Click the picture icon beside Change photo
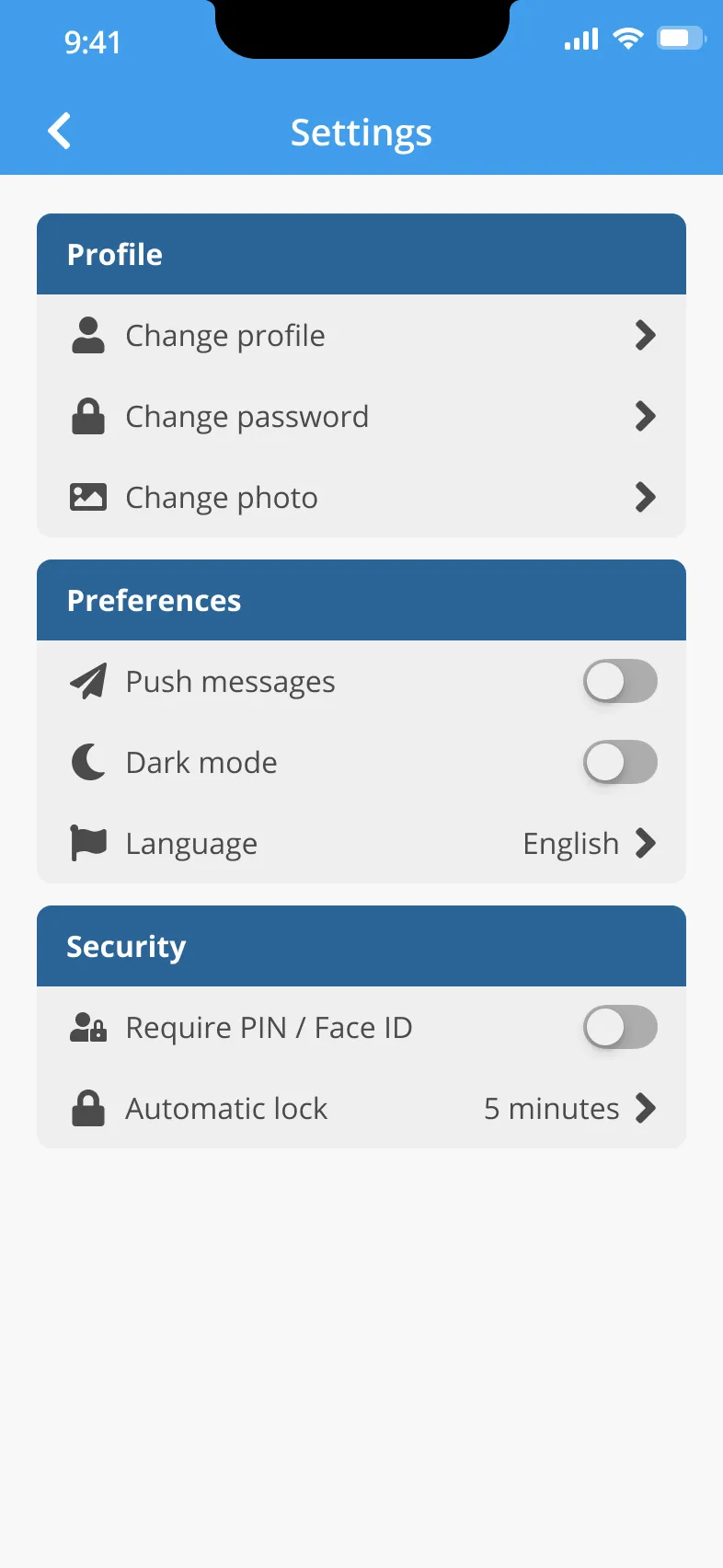 click(88, 497)
